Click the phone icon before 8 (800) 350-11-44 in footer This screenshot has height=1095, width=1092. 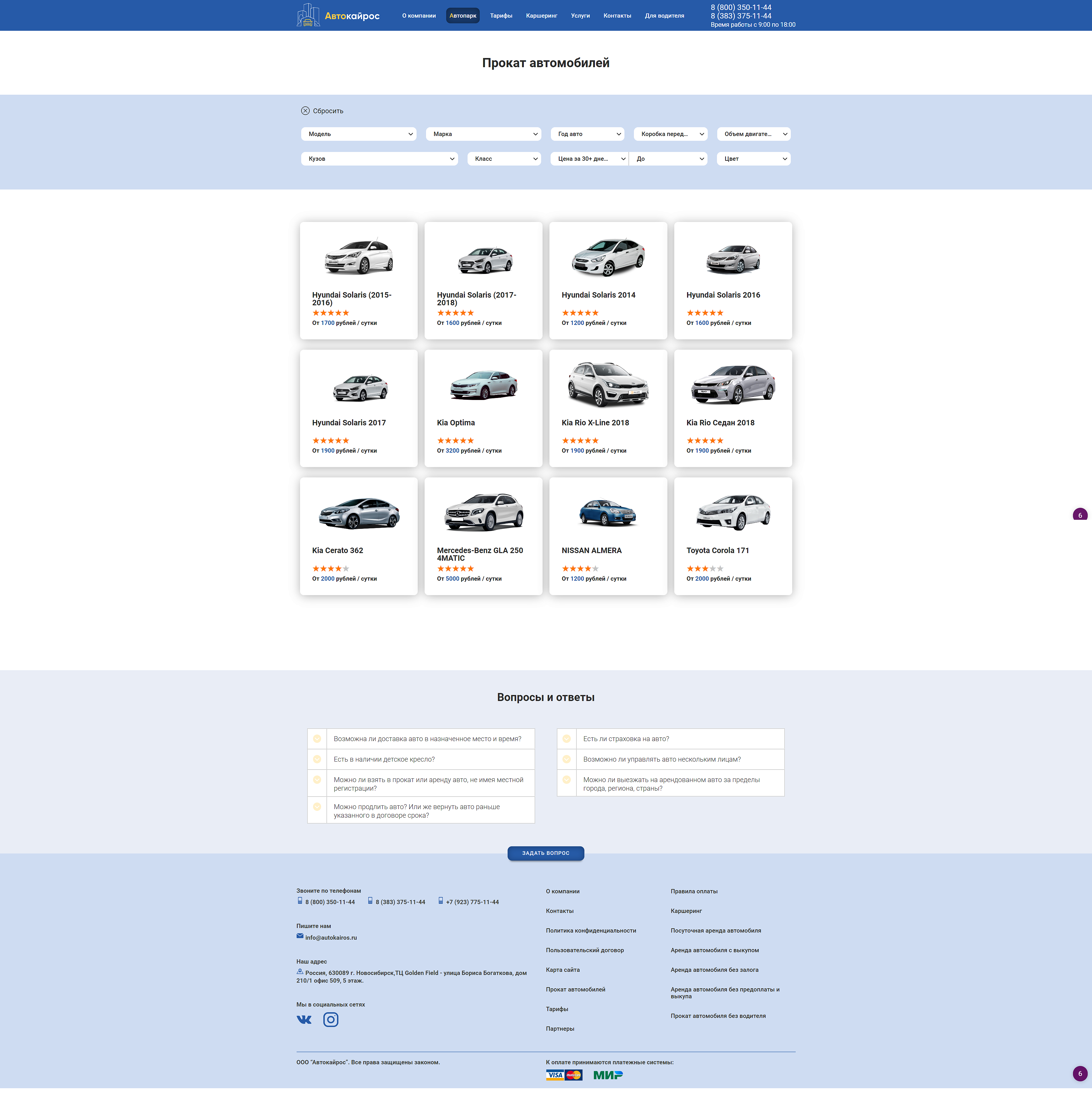(300, 907)
